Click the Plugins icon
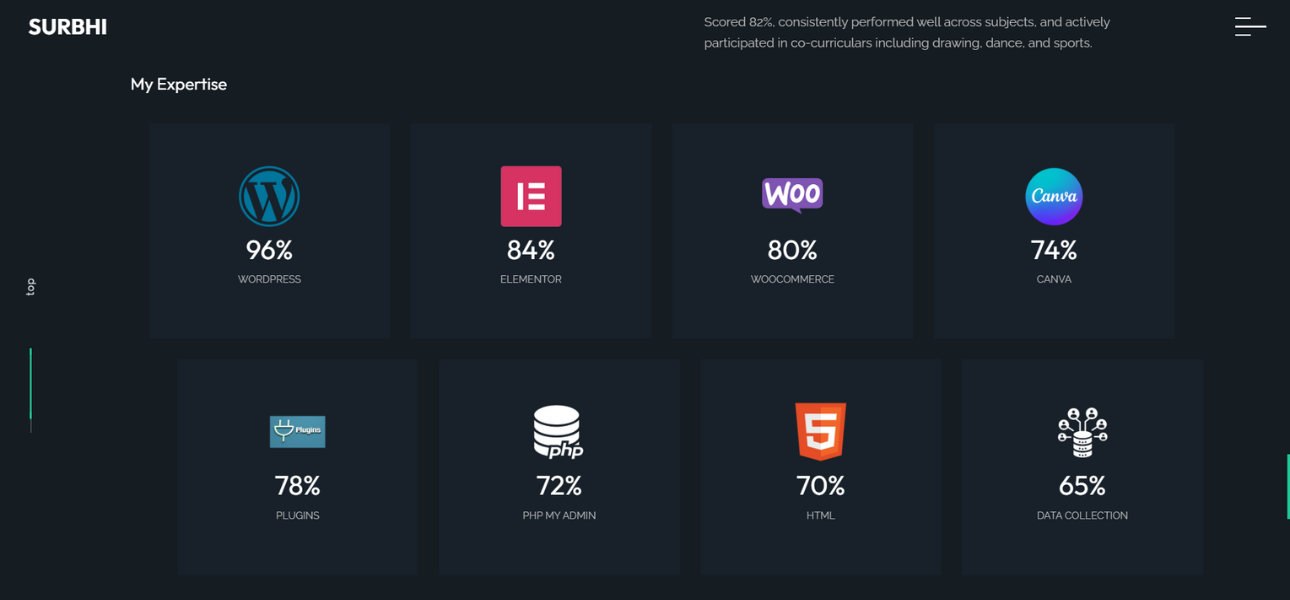 point(298,431)
